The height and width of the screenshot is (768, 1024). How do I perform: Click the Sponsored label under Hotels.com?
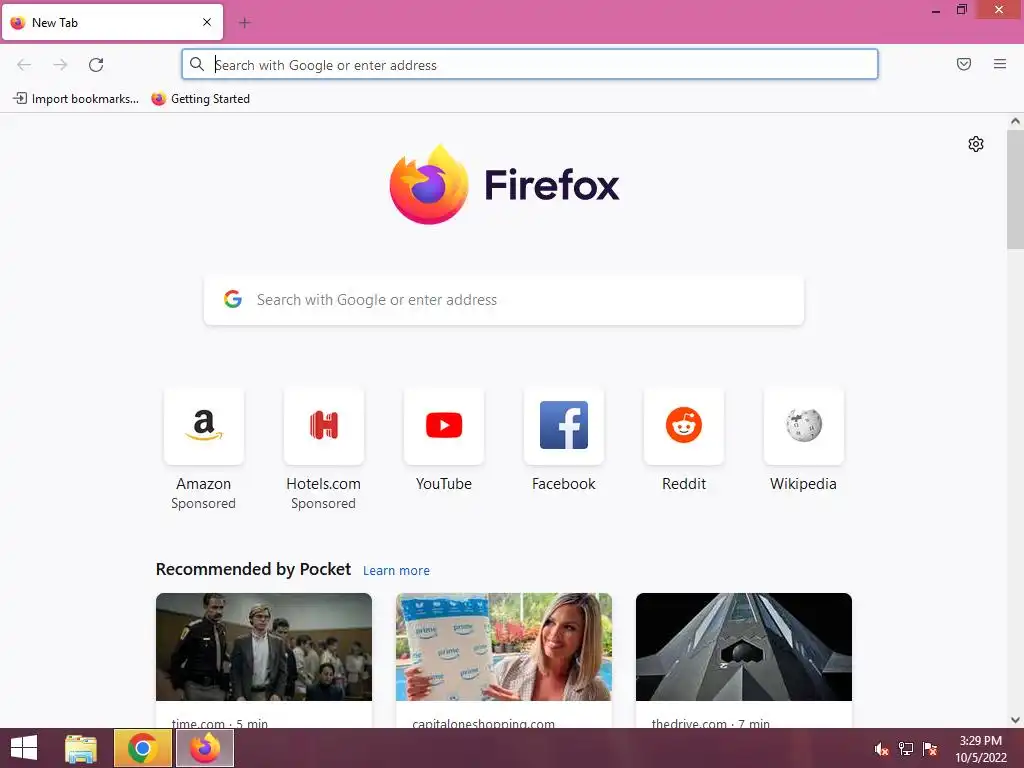(323, 504)
